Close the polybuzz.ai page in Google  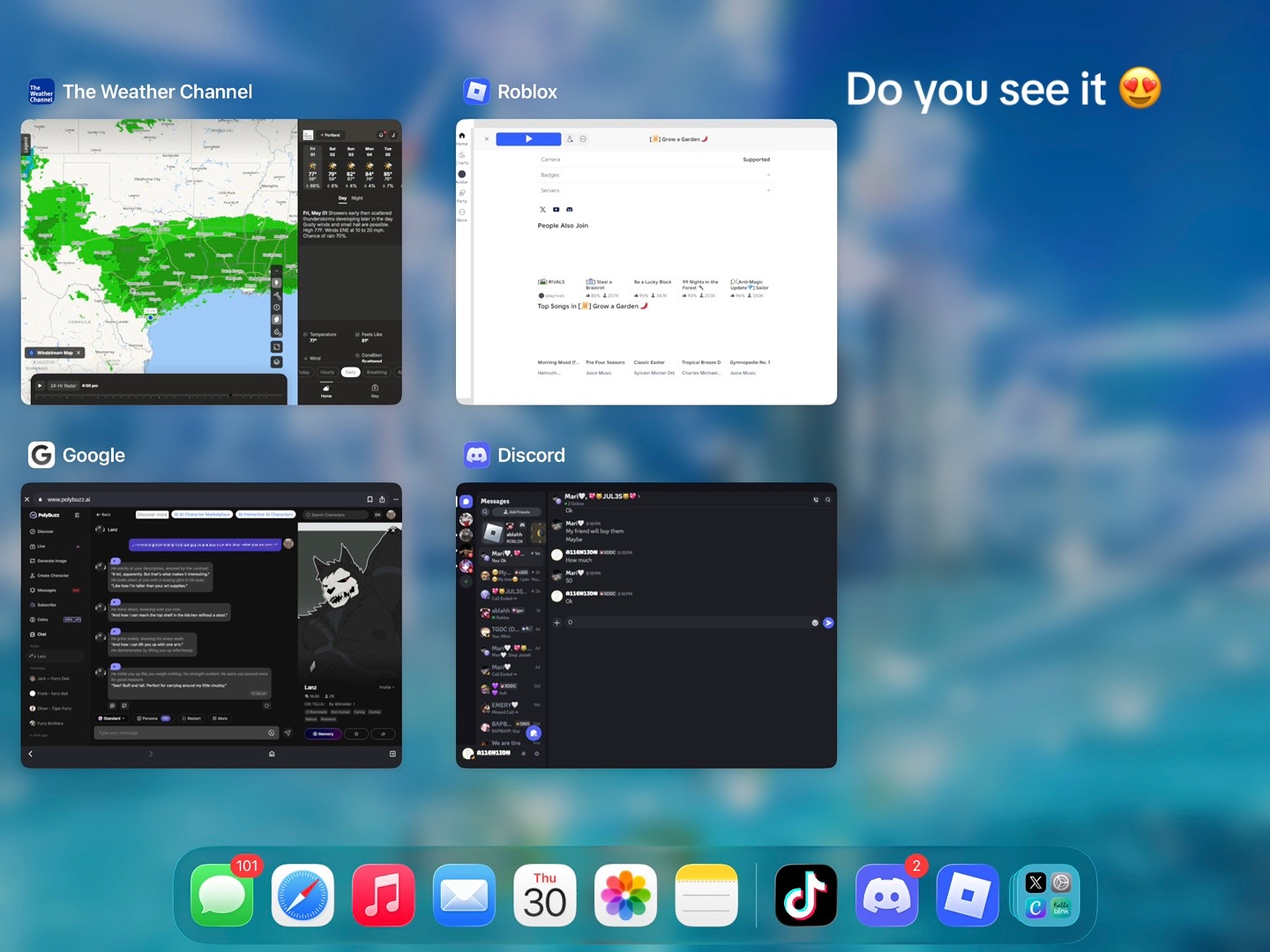(x=27, y=500)
